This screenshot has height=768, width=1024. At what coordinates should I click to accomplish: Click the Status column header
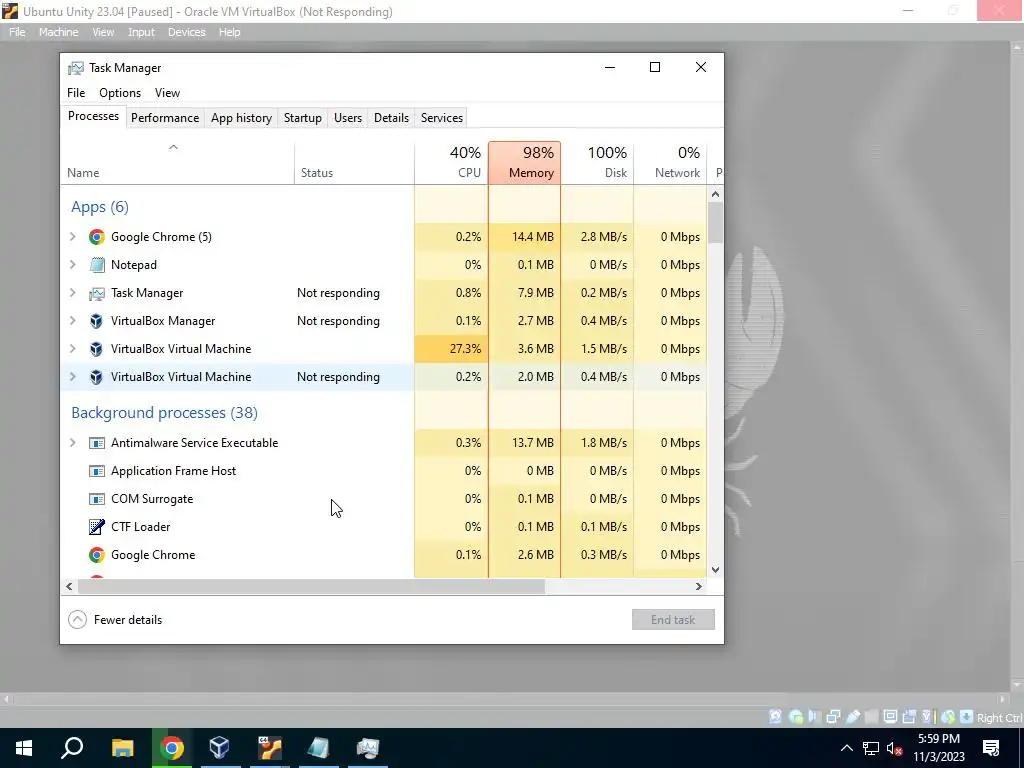coord(354,163)
